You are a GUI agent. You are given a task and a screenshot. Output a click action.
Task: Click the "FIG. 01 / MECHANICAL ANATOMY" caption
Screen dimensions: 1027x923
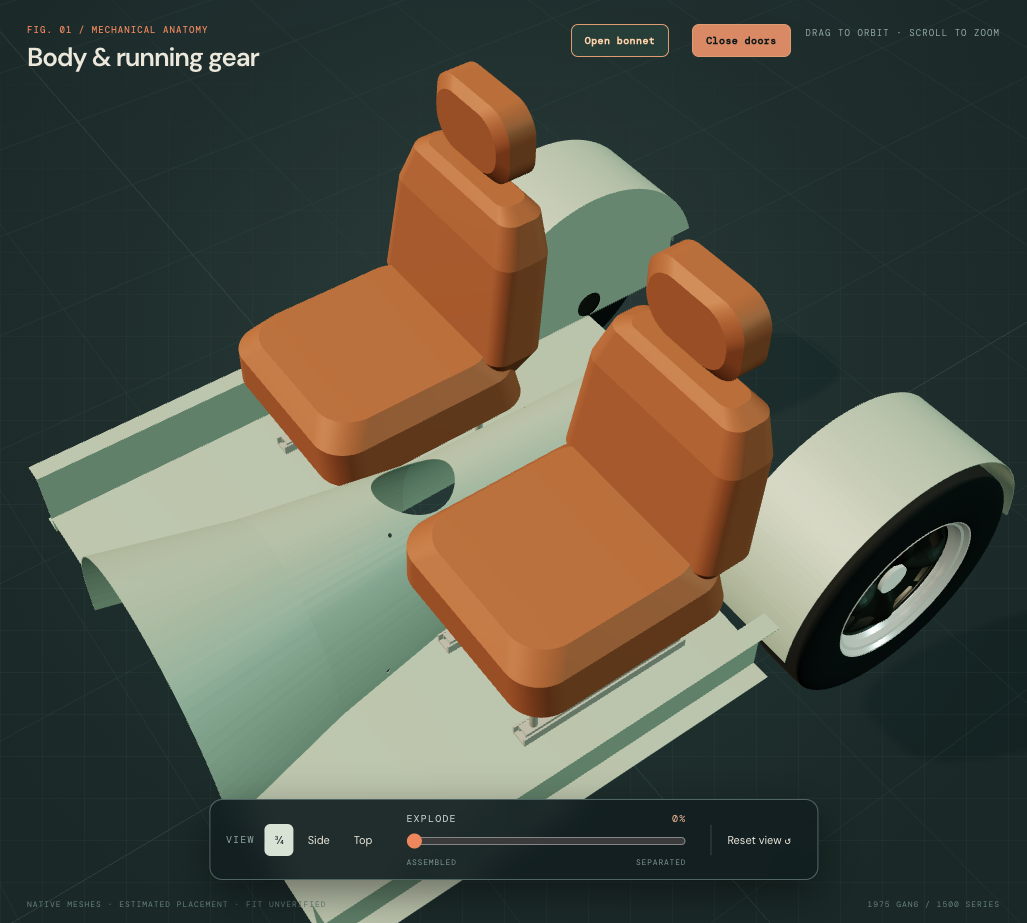tap(117, 29)
